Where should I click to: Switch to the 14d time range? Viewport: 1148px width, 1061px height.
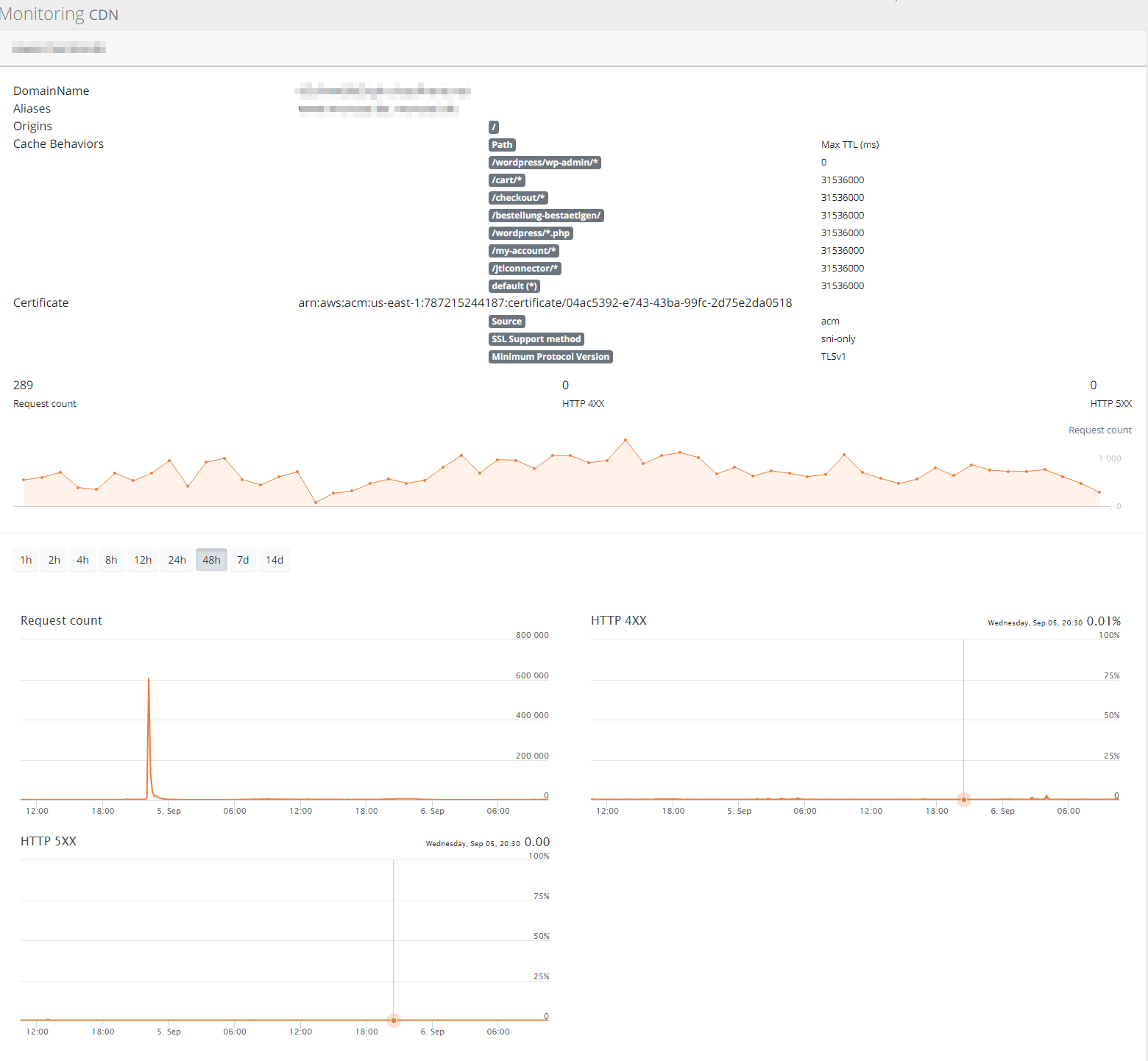tap(274, 560)
